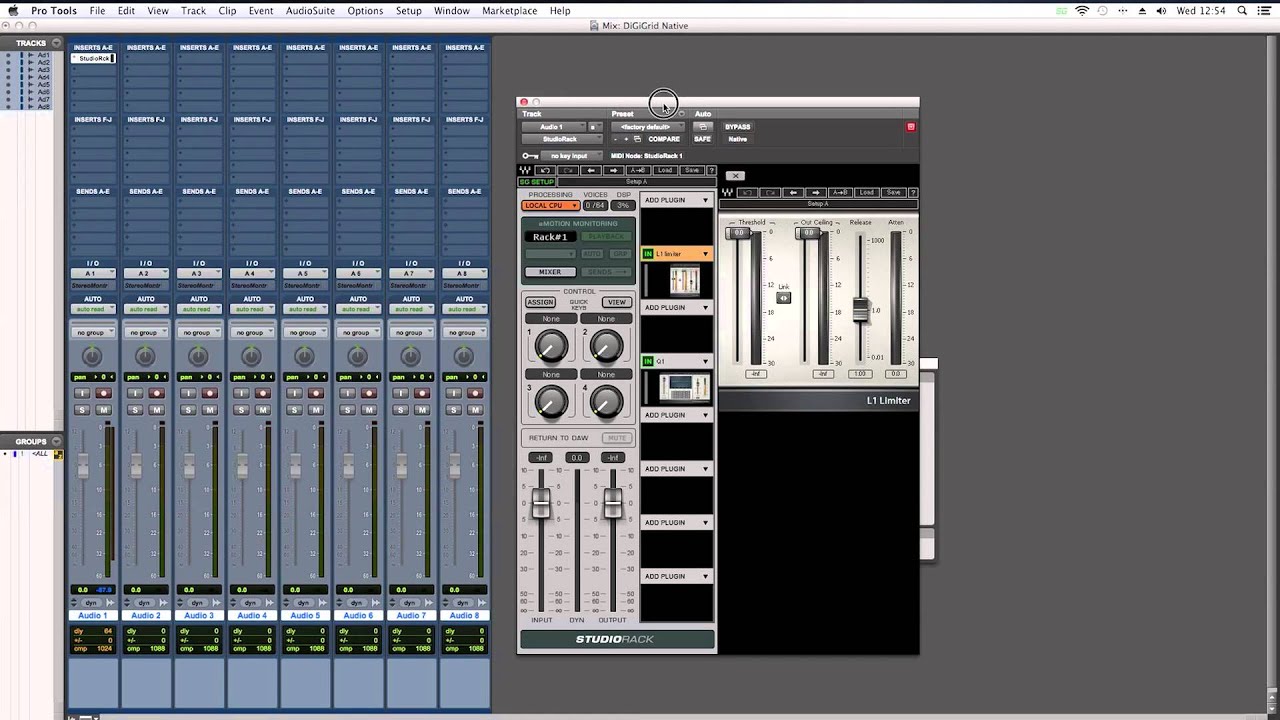1280x720 pixels.
Task: Toggle the Q1 IN bypass button
Action: pos(648,361)
